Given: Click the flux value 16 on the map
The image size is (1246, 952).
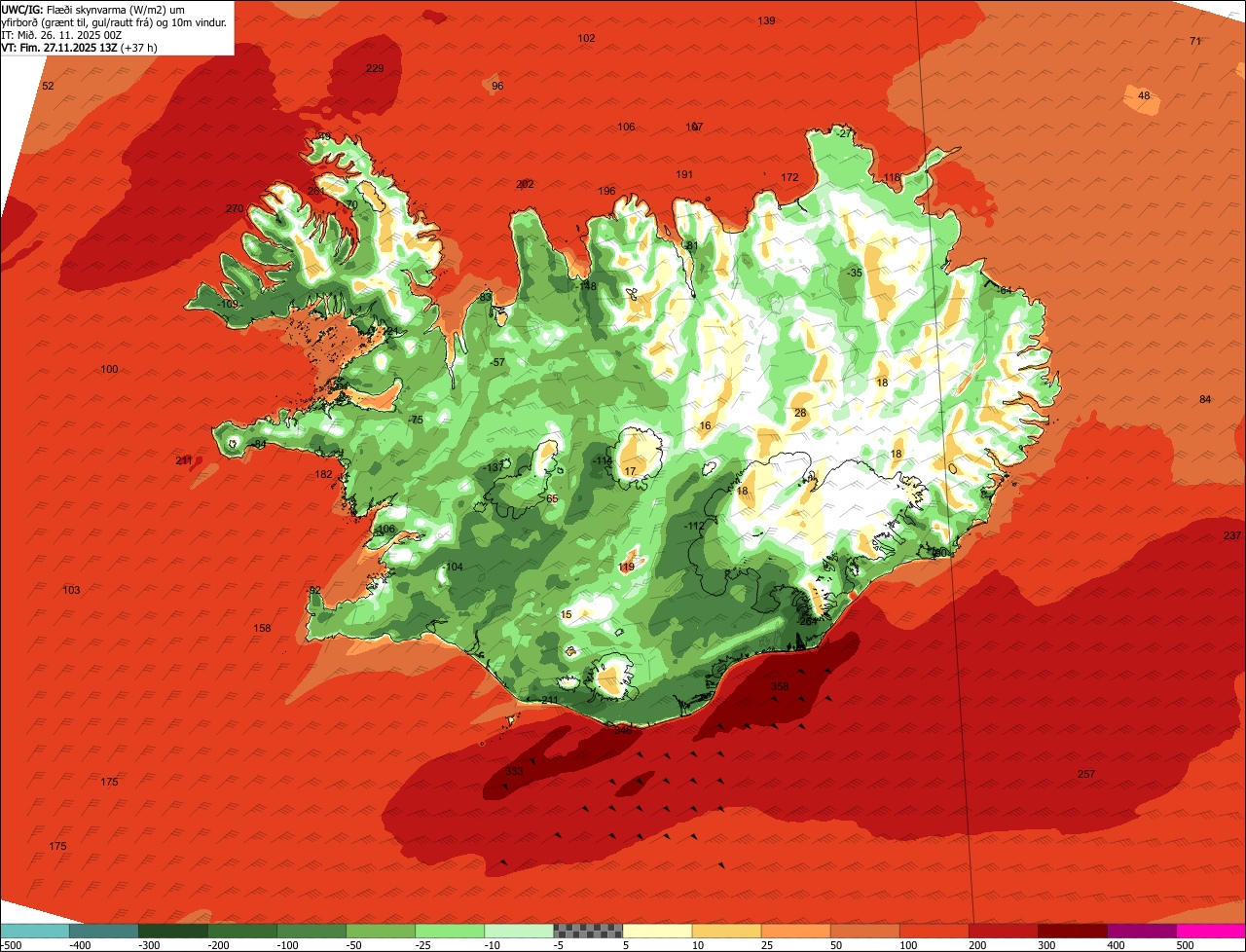Looking at the screenshot, I should click(705, 425).
